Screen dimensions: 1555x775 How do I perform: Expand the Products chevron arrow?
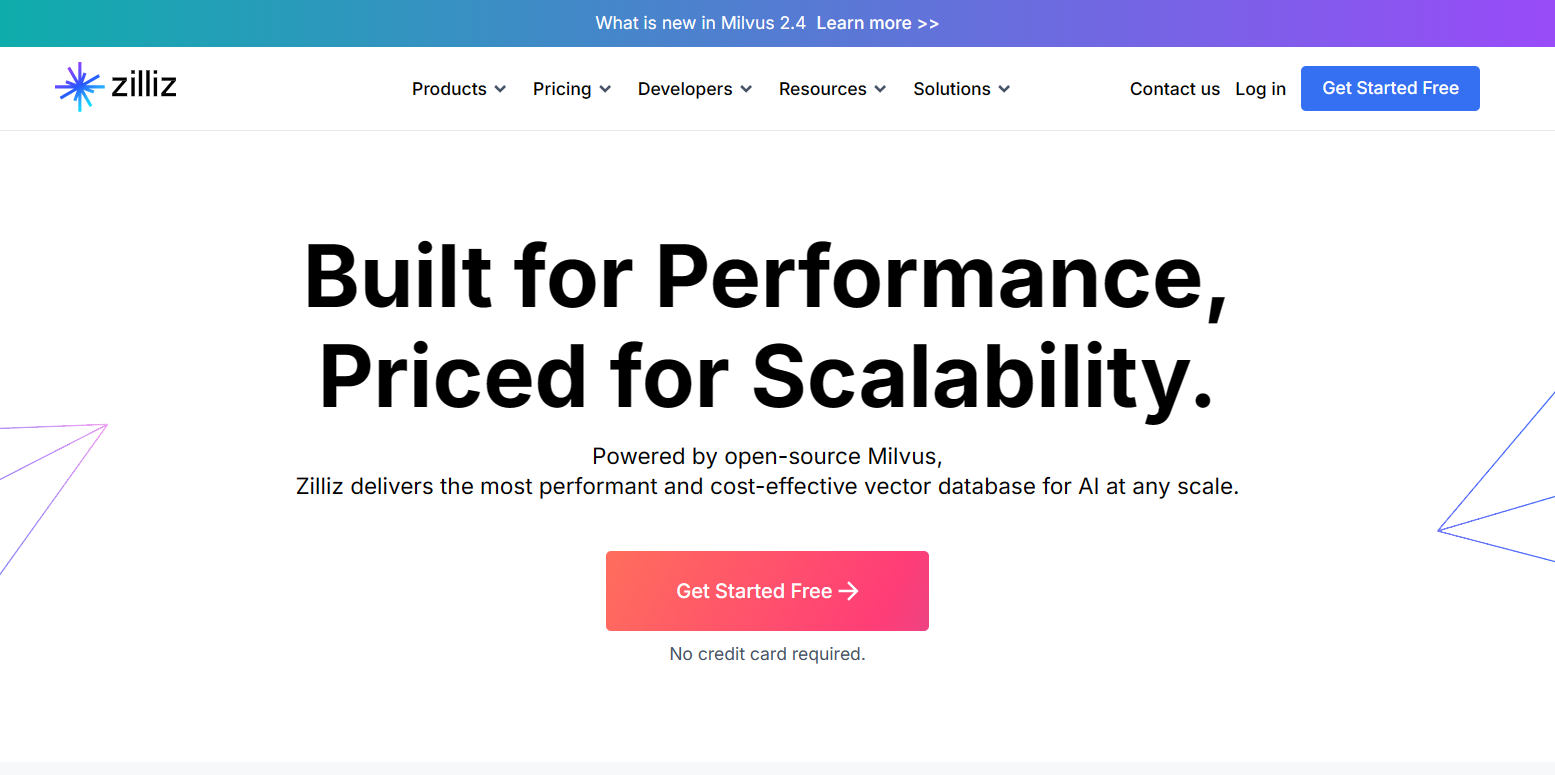coord(500,89)
